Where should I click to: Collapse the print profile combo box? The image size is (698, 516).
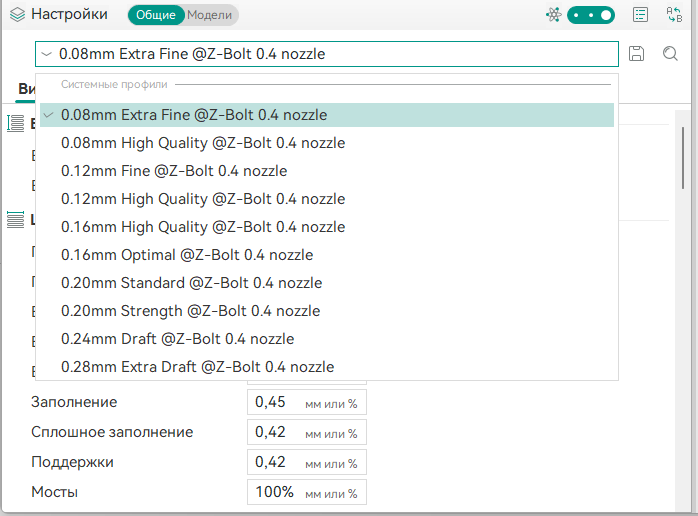[327, 54]
